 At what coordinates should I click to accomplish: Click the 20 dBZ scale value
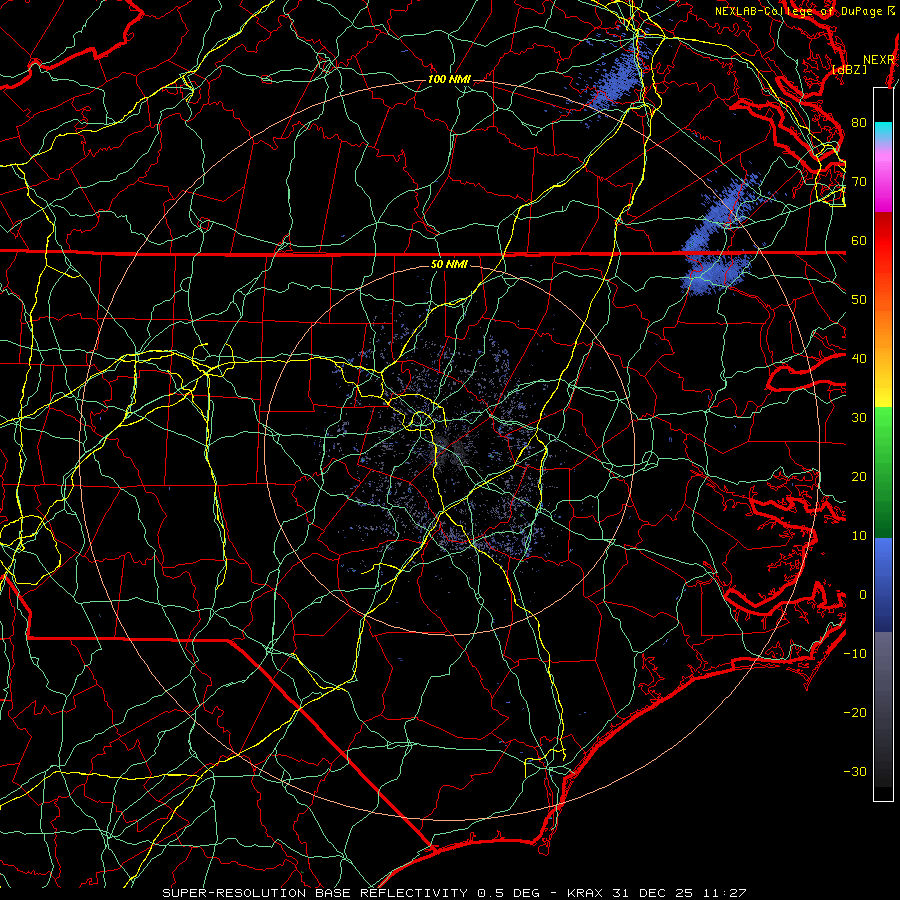tap(859, 477)
